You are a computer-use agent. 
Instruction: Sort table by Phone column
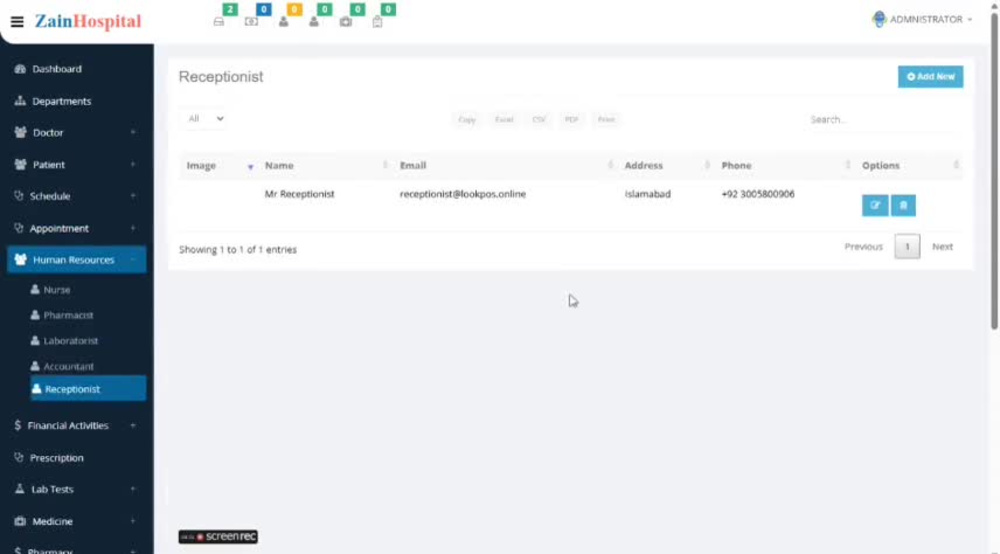tap(784, 166)
